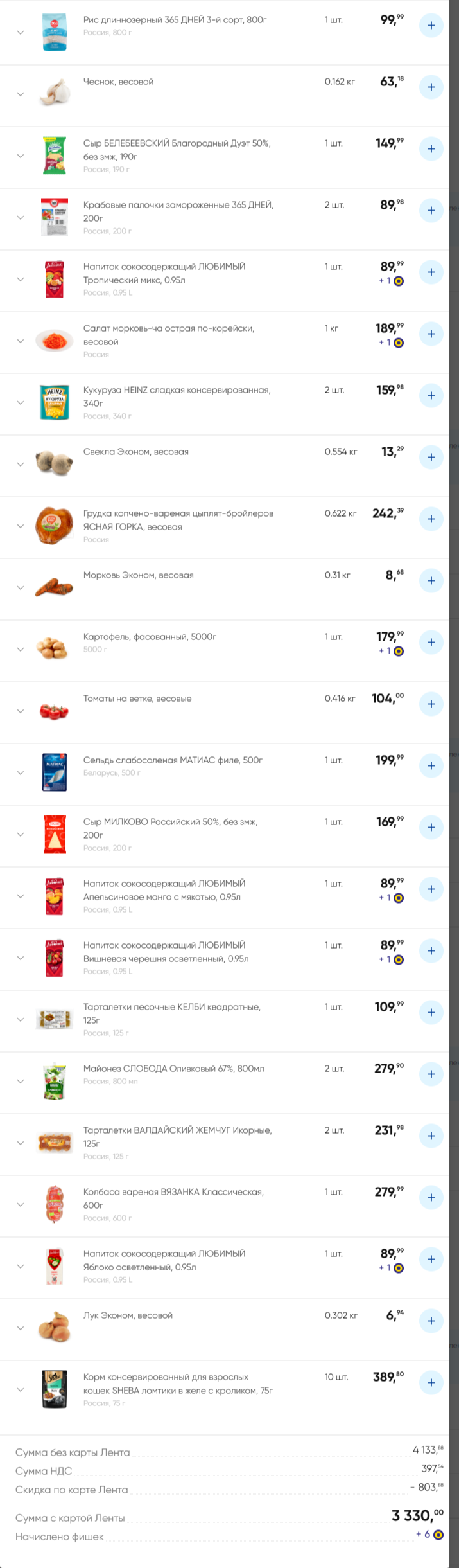Viewport: 459px width, 1568px height.
Task: Add Майонез СЛОБОДА Оливковый with plus icon
Action: [431, 1074]
